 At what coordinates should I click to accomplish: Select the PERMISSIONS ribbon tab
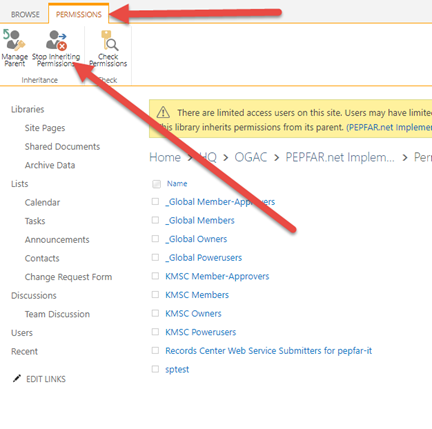(79, 15)
